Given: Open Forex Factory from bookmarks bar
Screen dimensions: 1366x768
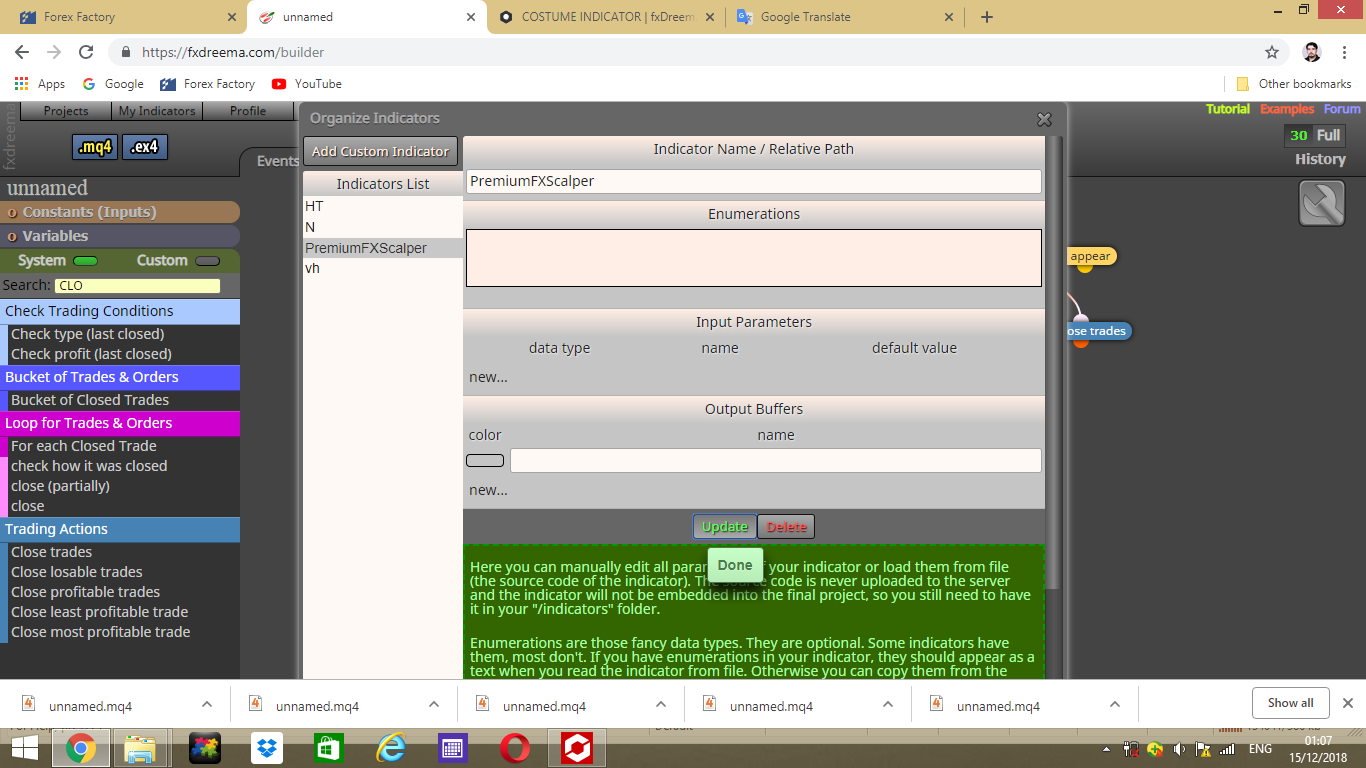Looking at the screenshot, I should coord(208,84).
